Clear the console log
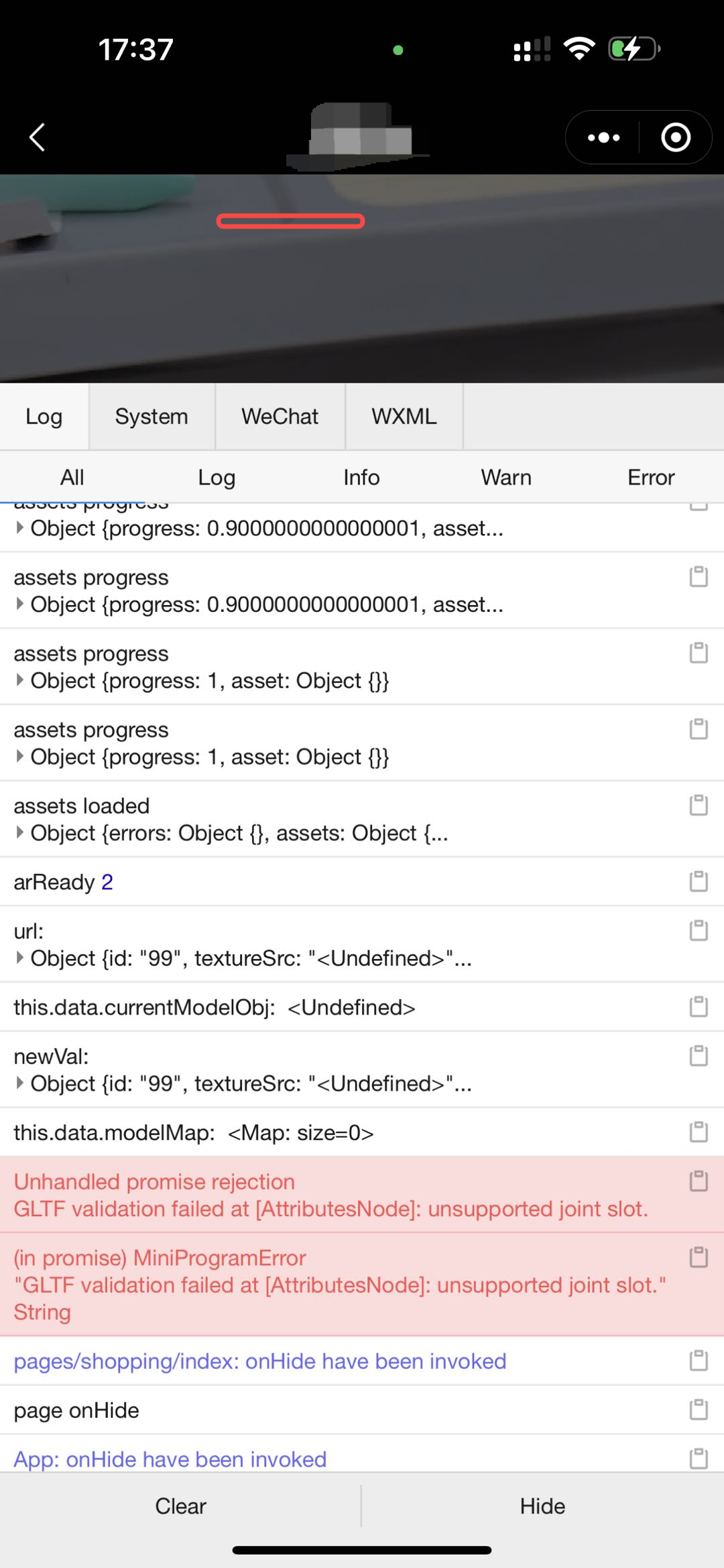724x1568 pixels. click(180, 1506)
